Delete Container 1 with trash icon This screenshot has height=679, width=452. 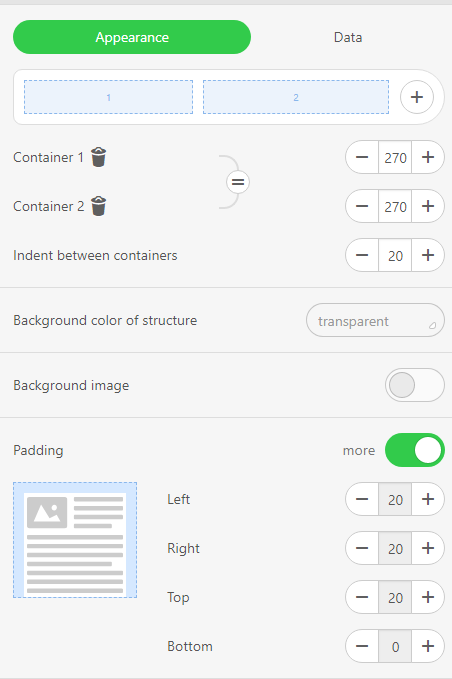pyautogui.click(x=98, y=157)
